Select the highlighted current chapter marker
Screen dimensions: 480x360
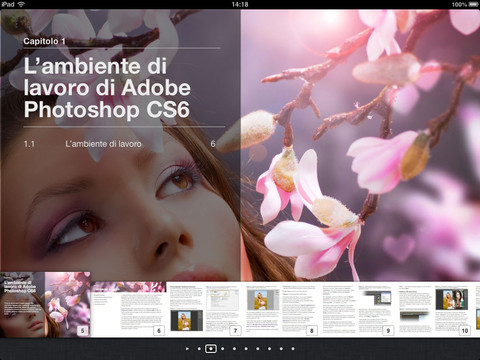(210, 349)
